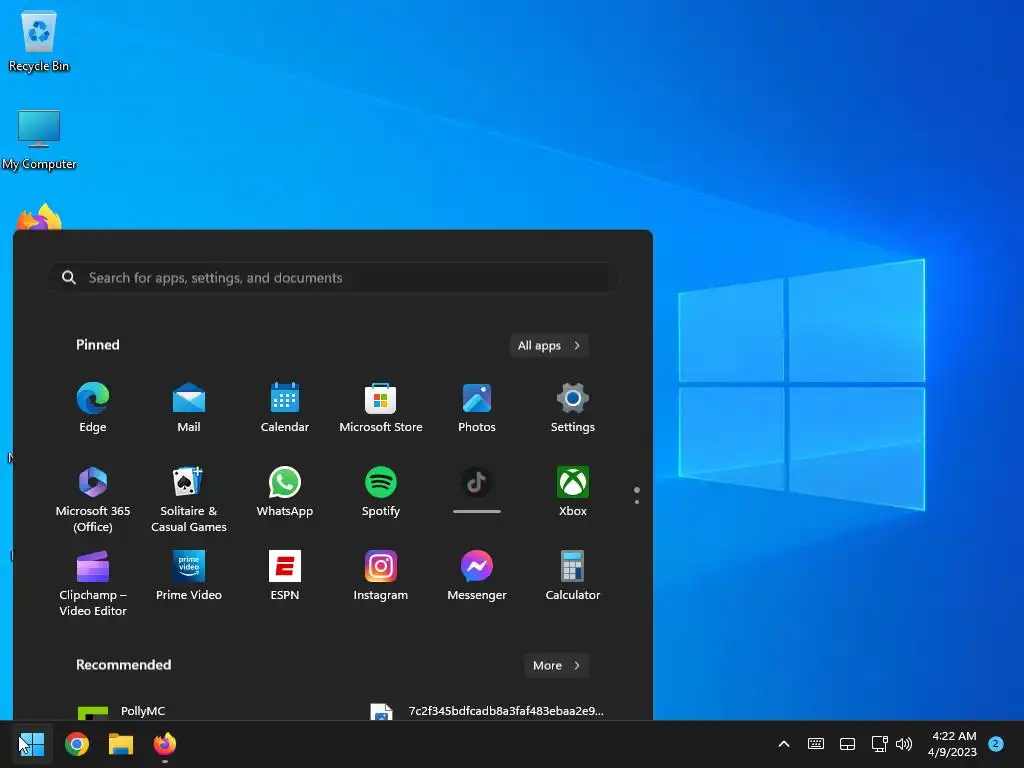
Task: Open Instagram from pinned apps
Action: (x=381, y=575)
